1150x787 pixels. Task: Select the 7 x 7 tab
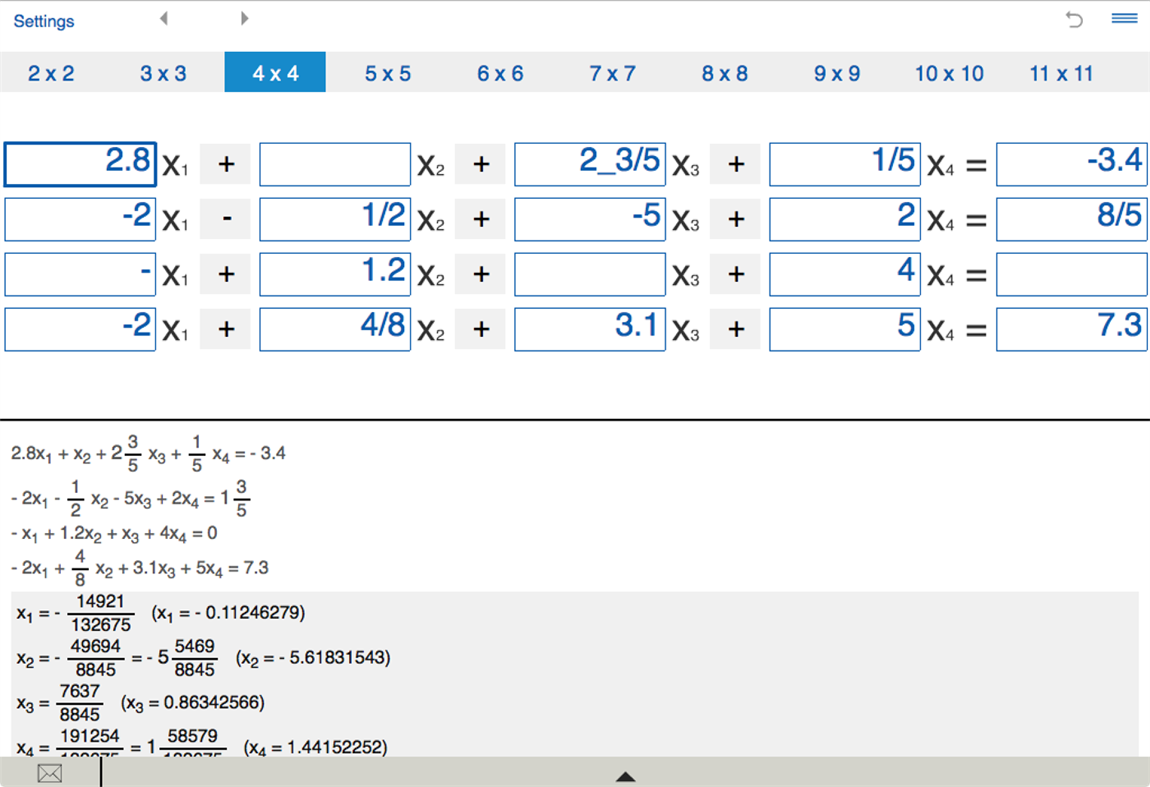(612, 72)
